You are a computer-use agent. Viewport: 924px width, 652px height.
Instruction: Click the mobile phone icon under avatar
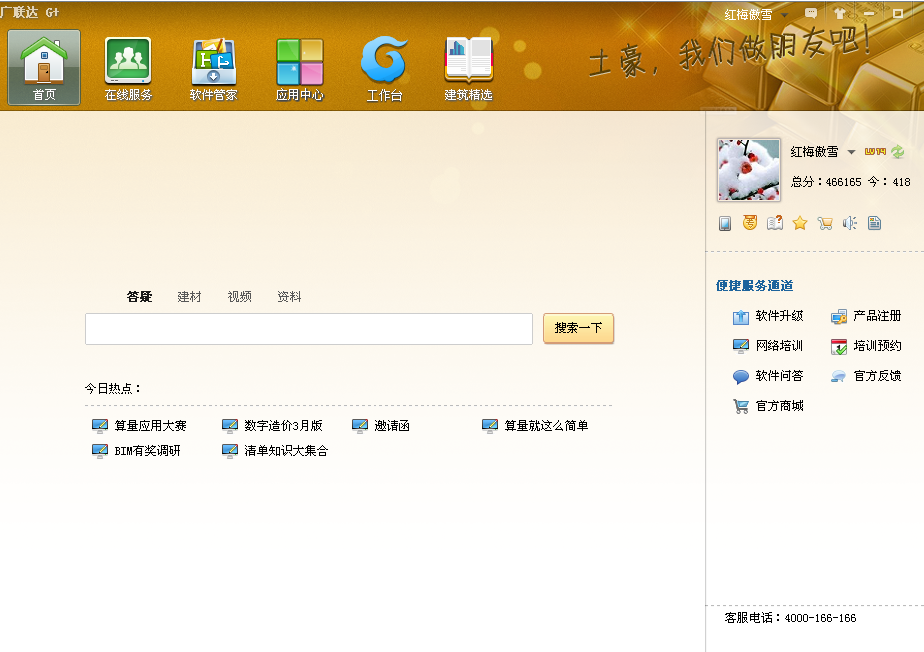click(x=725, y=223)
